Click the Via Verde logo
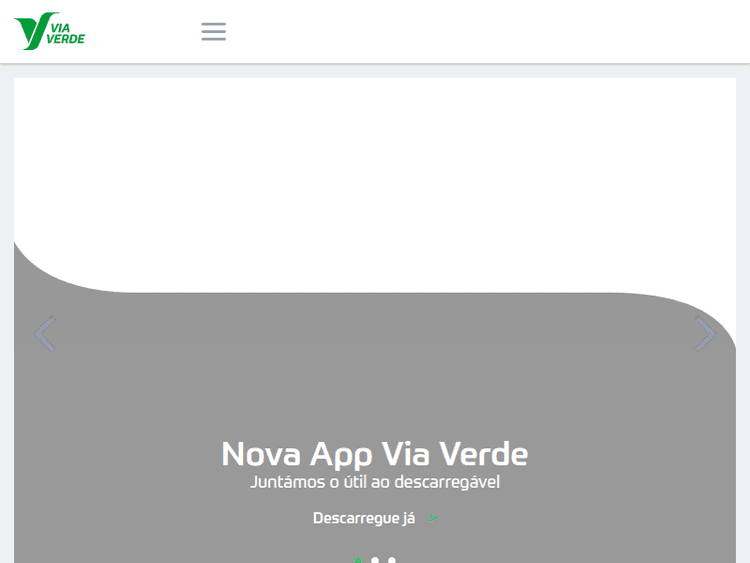 click(x=49, y=31)
